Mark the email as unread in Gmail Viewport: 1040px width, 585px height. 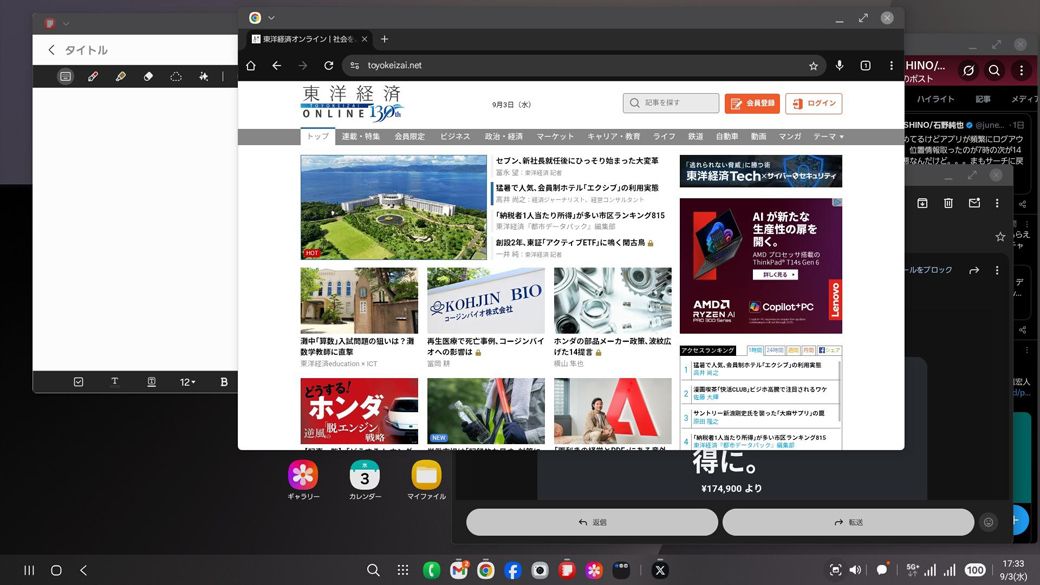[x=974, y=203]
